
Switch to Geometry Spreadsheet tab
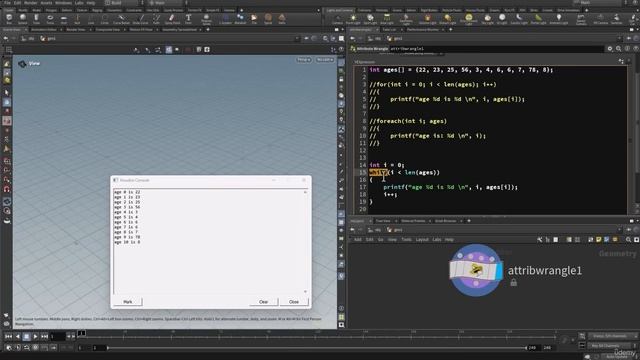[179, 29]
